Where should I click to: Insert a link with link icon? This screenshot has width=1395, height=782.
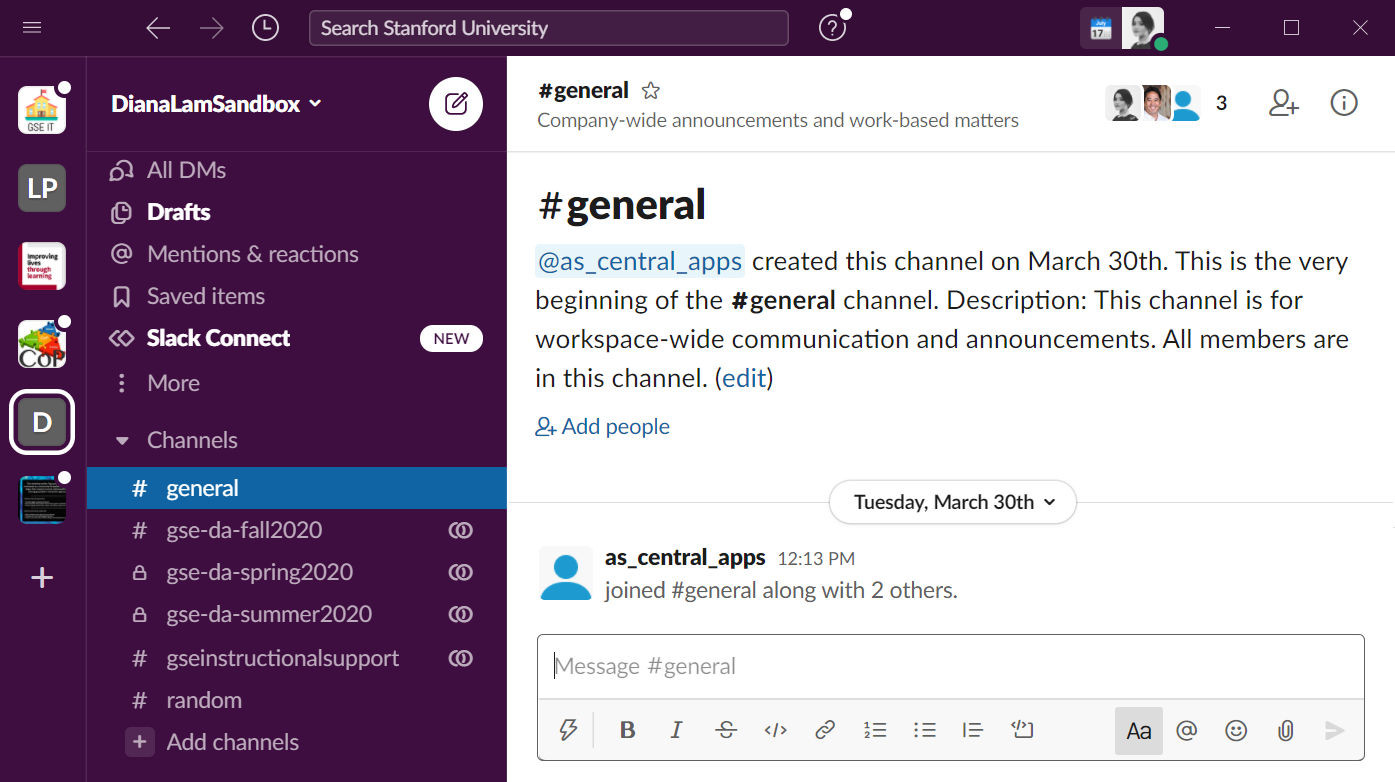pos(825,730)
